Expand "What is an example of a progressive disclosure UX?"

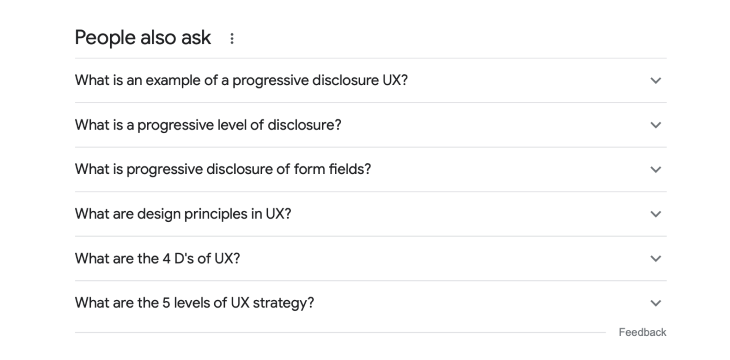371,81
